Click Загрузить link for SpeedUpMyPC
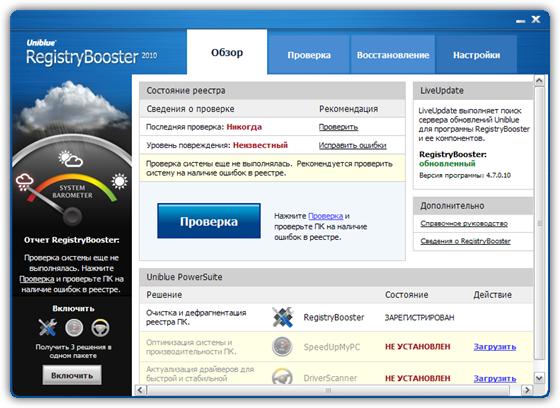Image resolution: width=560 pixels, height=408 pixels. tap(495, 347)
